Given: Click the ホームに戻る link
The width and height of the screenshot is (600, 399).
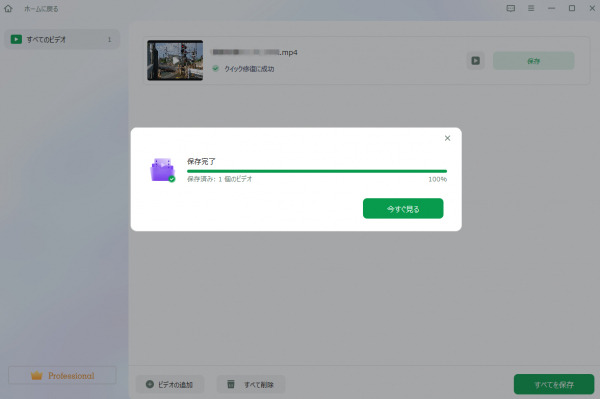Looking at the screenshot, I should pyautogui.click(x=41, y=9).
